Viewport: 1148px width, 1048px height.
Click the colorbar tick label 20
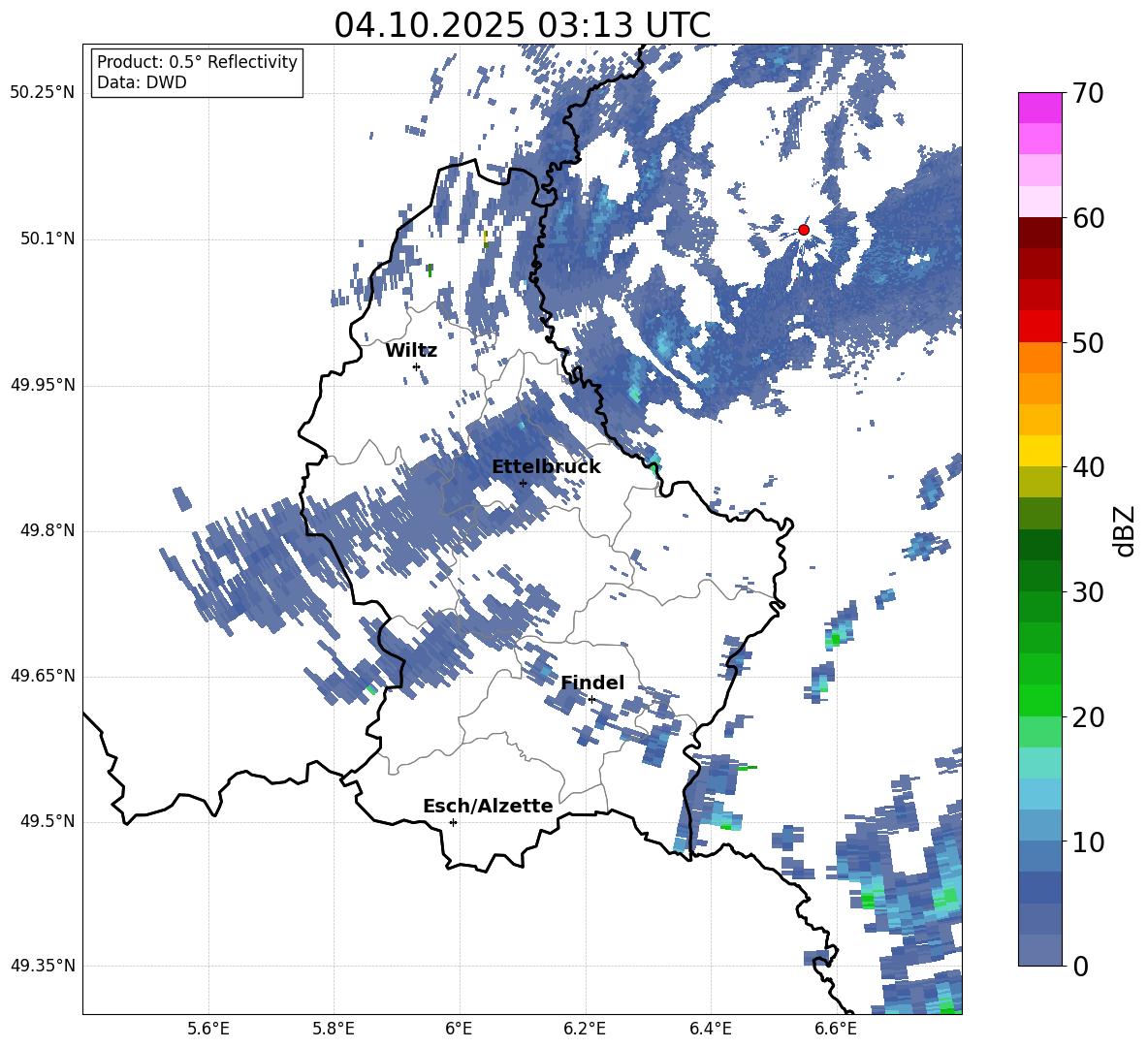[x=1089, y=717]
